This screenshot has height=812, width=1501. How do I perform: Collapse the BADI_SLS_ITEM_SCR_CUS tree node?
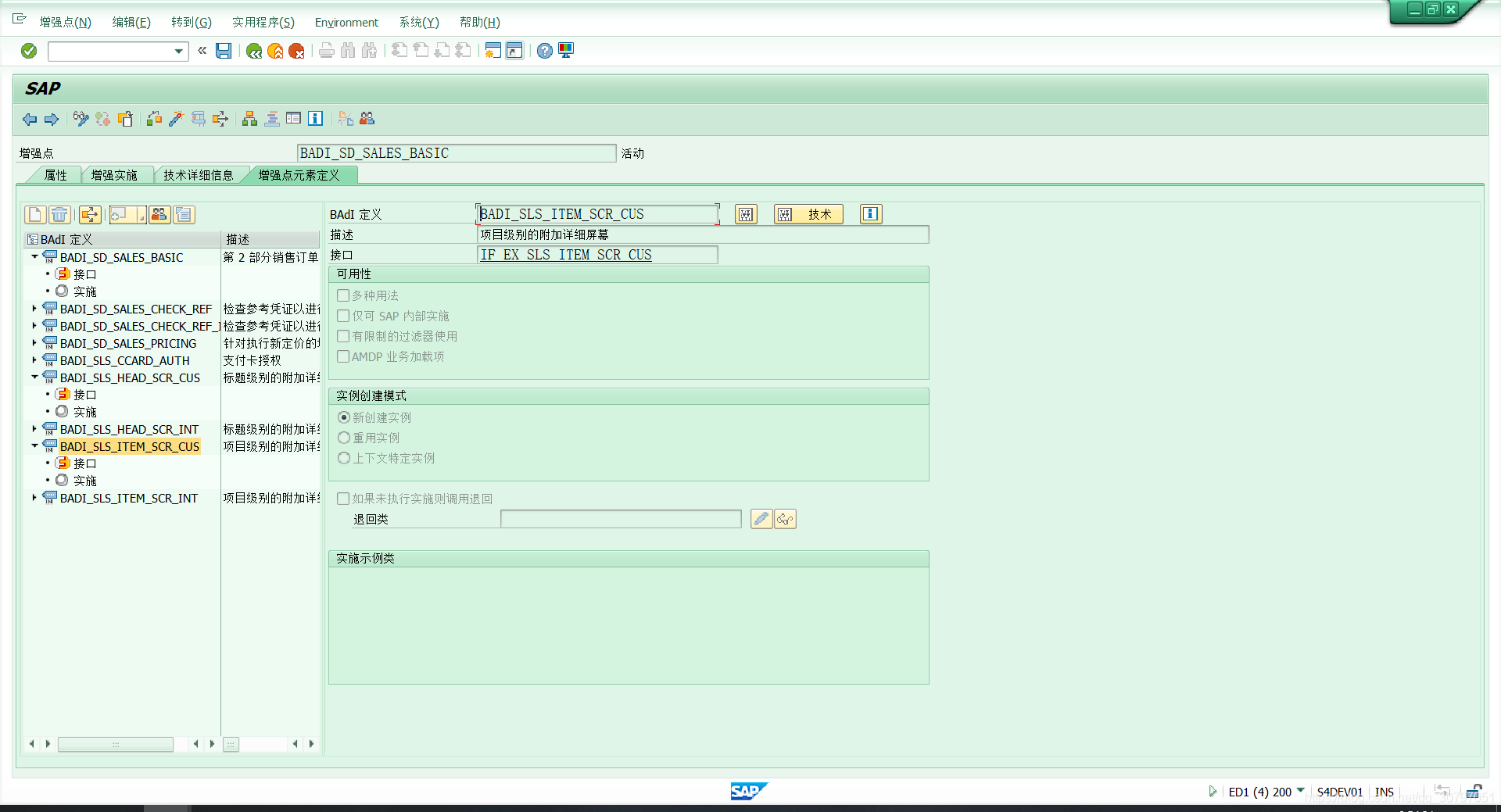(34, 446)
